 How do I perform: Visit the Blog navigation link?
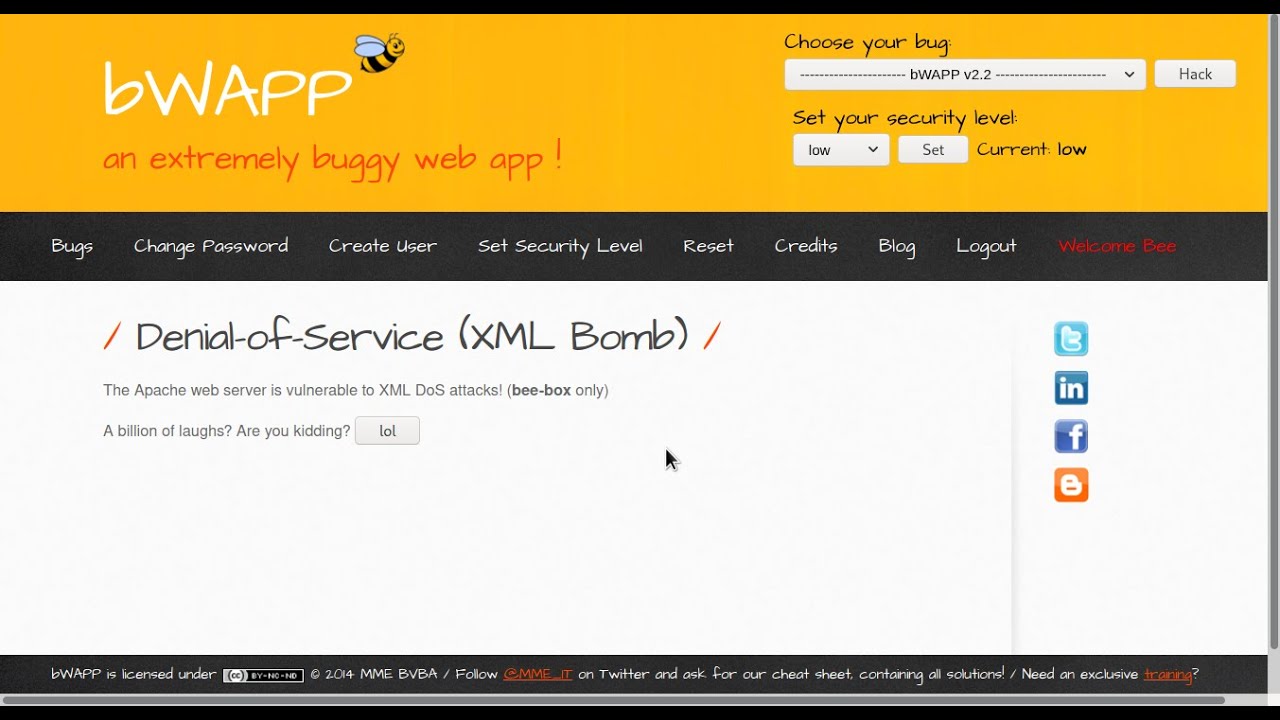(897, 246)
